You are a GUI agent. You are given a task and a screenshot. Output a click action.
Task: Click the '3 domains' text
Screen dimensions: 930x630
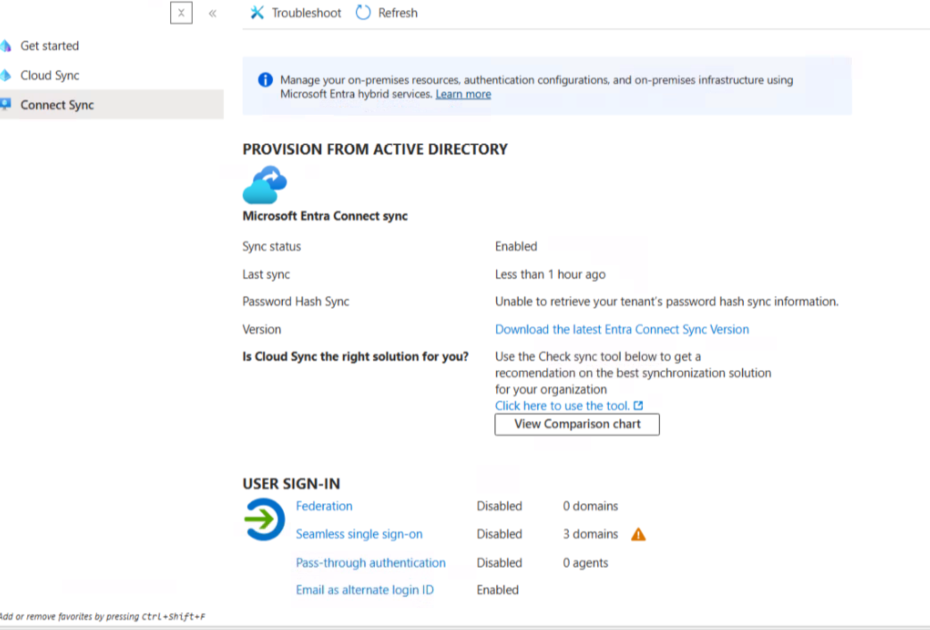(x=590, y=534)
